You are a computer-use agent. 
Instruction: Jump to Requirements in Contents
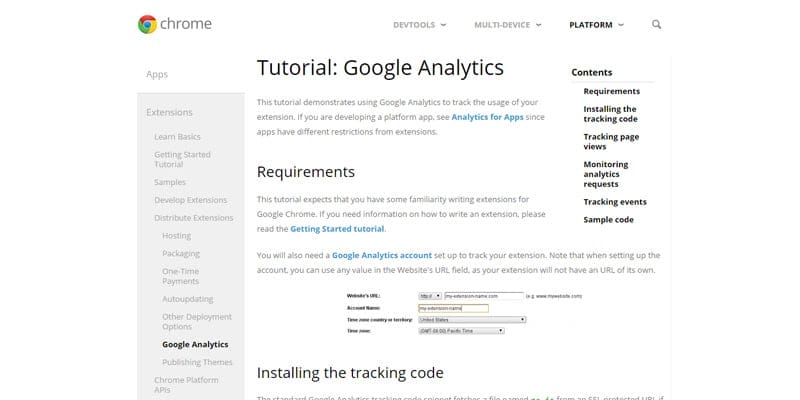612,91
